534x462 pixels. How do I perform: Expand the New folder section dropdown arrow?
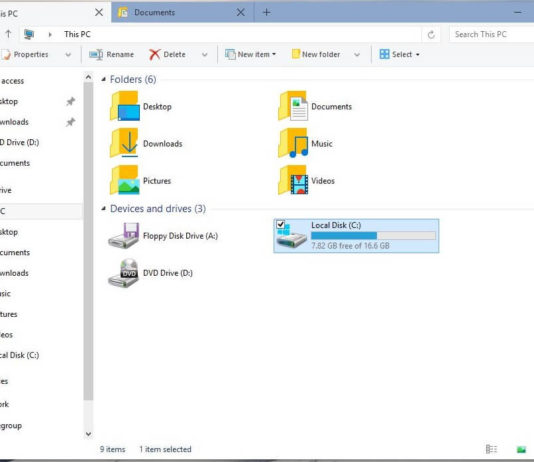tap(357, 54)
